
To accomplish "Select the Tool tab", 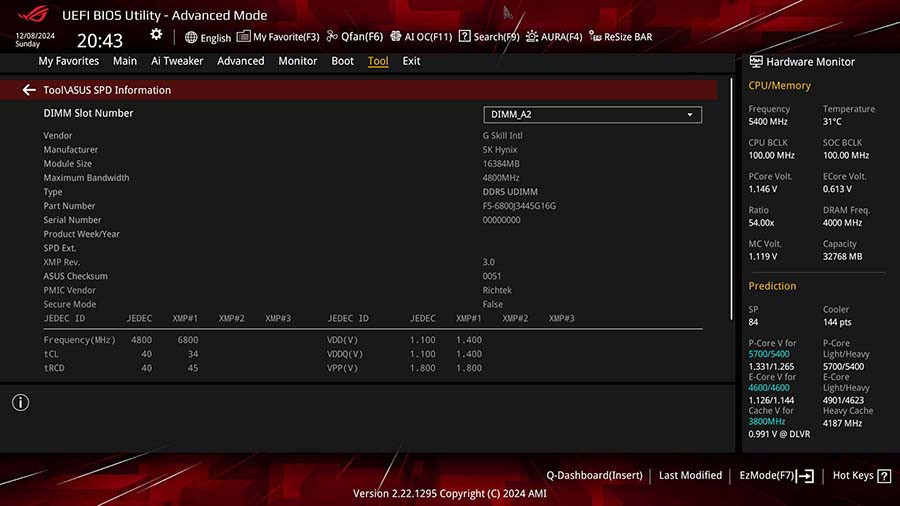I will 378,61.
